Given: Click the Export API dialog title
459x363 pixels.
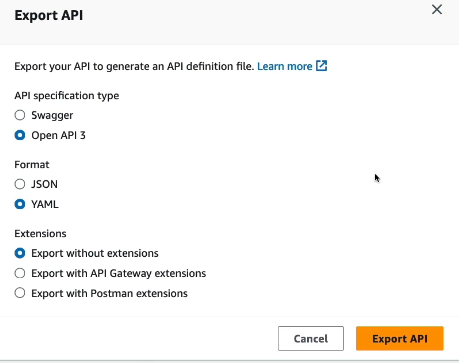Looking at the screenshot, I should 49,16.
